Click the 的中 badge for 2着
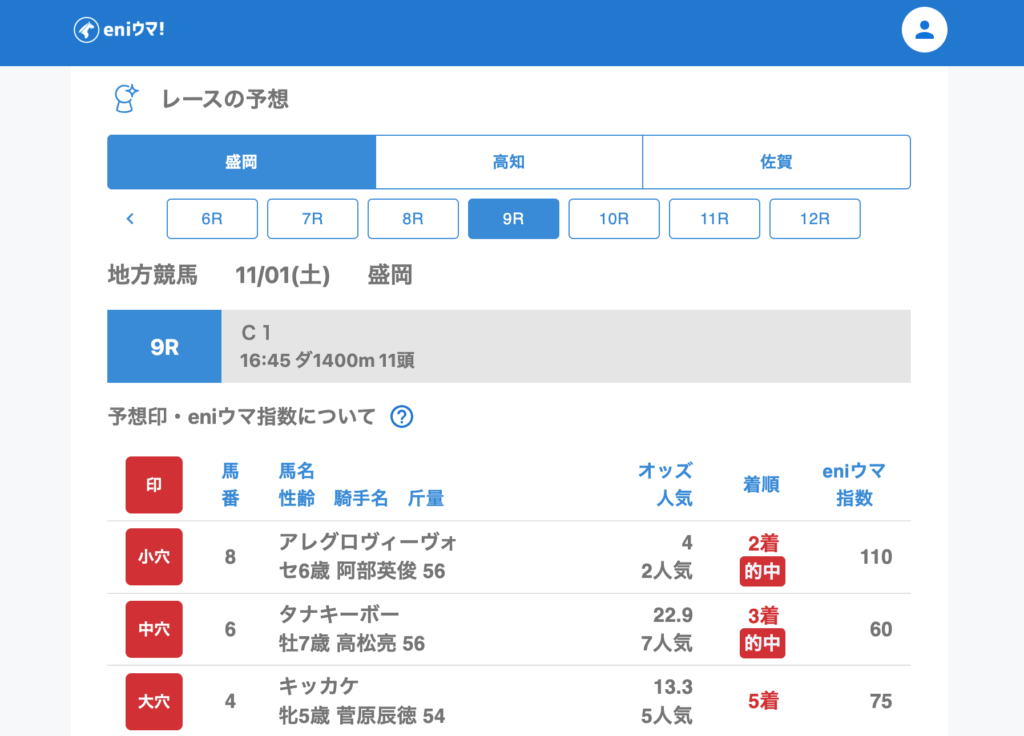Image resolution: width=1024 pixels, height=736 pixels. (762, 572)
